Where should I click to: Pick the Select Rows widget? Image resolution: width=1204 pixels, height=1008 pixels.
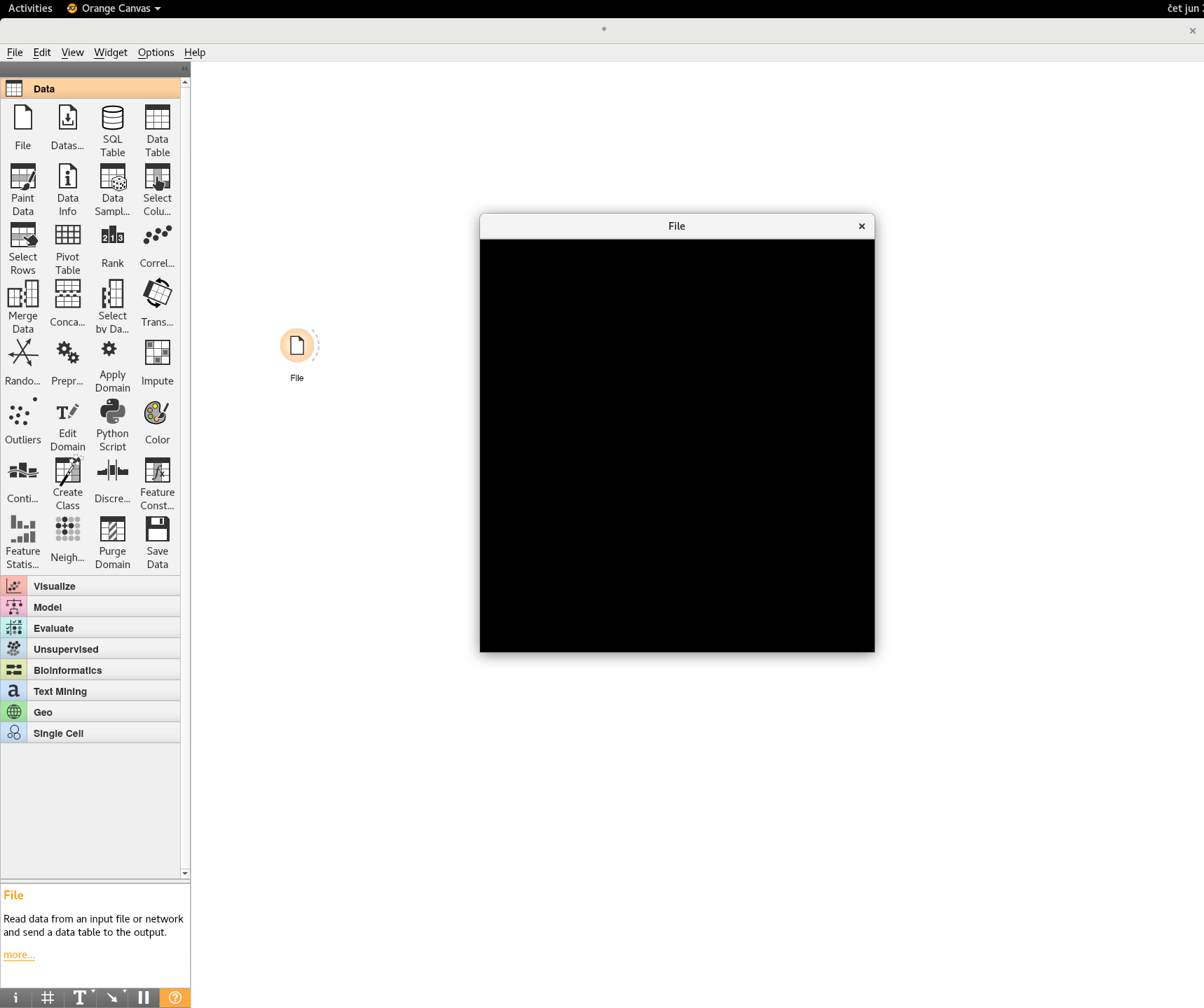23,249
